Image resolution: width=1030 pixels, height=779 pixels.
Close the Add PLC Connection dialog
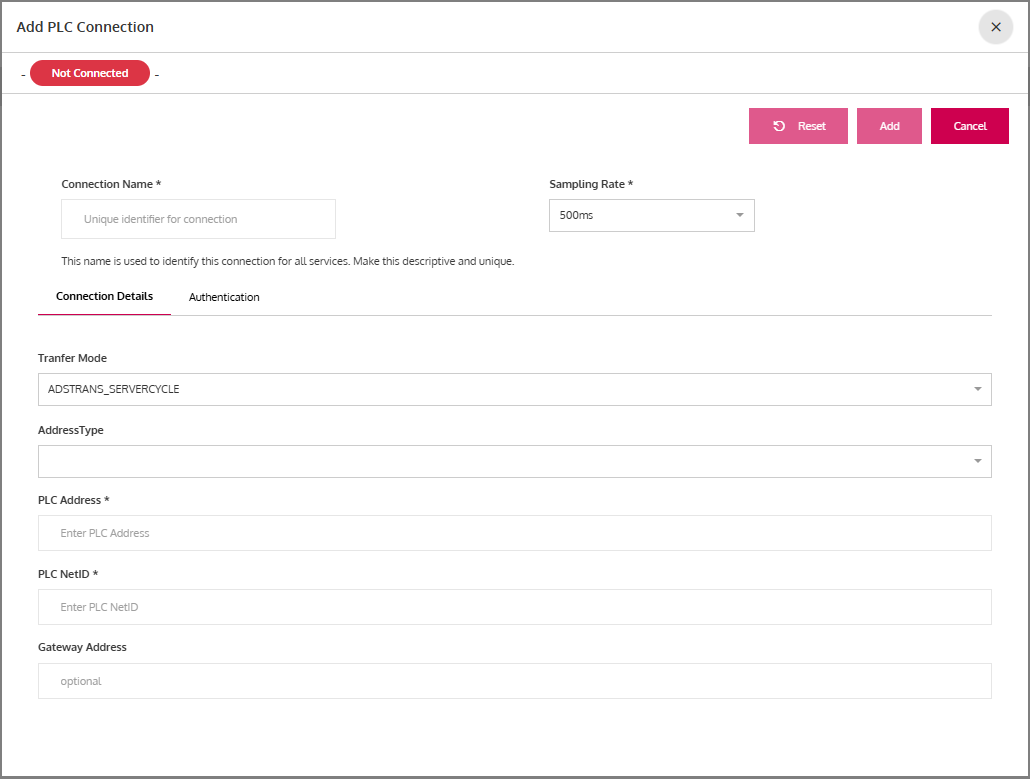click(995, 27)
